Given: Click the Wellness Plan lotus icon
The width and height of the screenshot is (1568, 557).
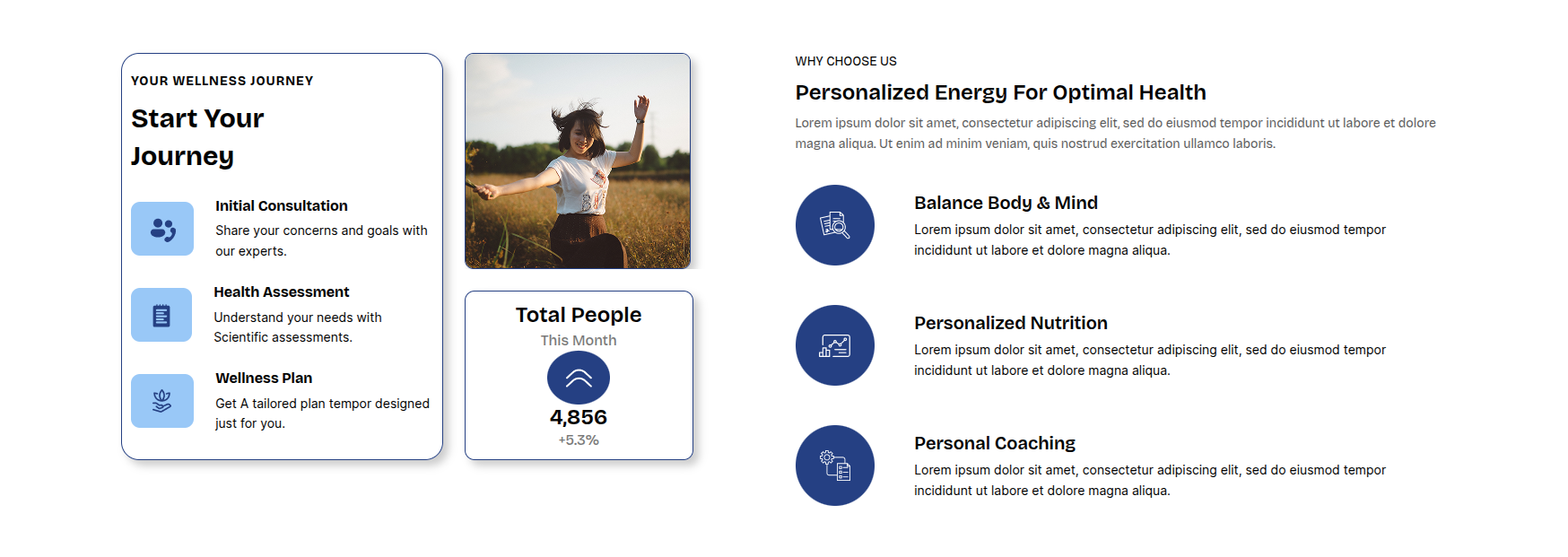Looking at the screenshot, I should pyautogui.click(x=162, y=401).
